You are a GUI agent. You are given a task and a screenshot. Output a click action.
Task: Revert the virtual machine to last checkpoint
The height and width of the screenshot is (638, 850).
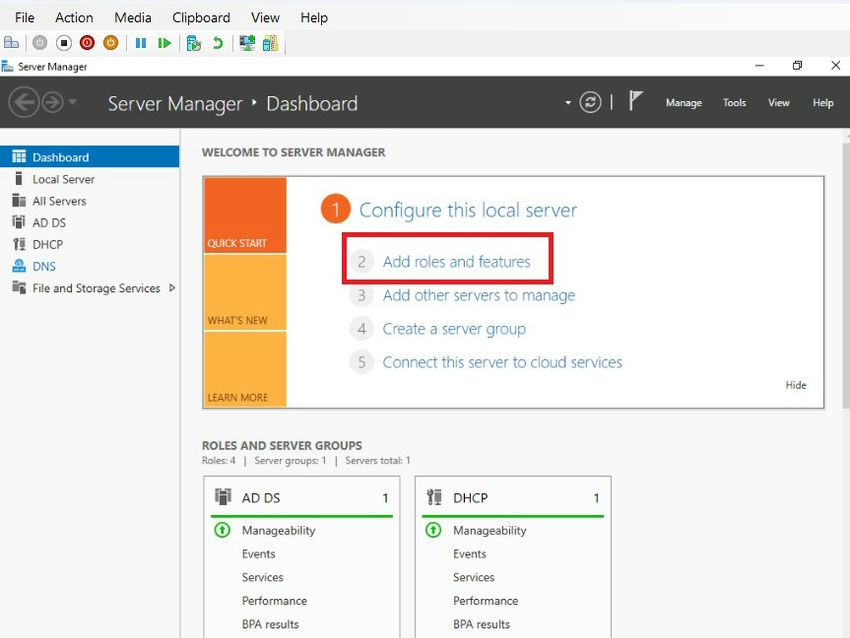(218, 42)
